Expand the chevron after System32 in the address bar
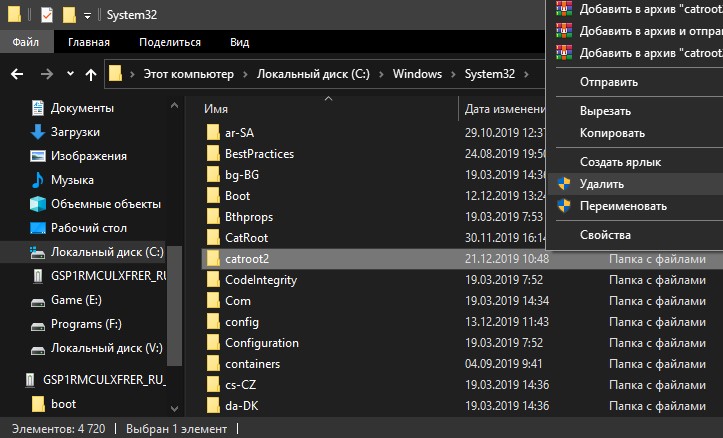 (526, 74)
